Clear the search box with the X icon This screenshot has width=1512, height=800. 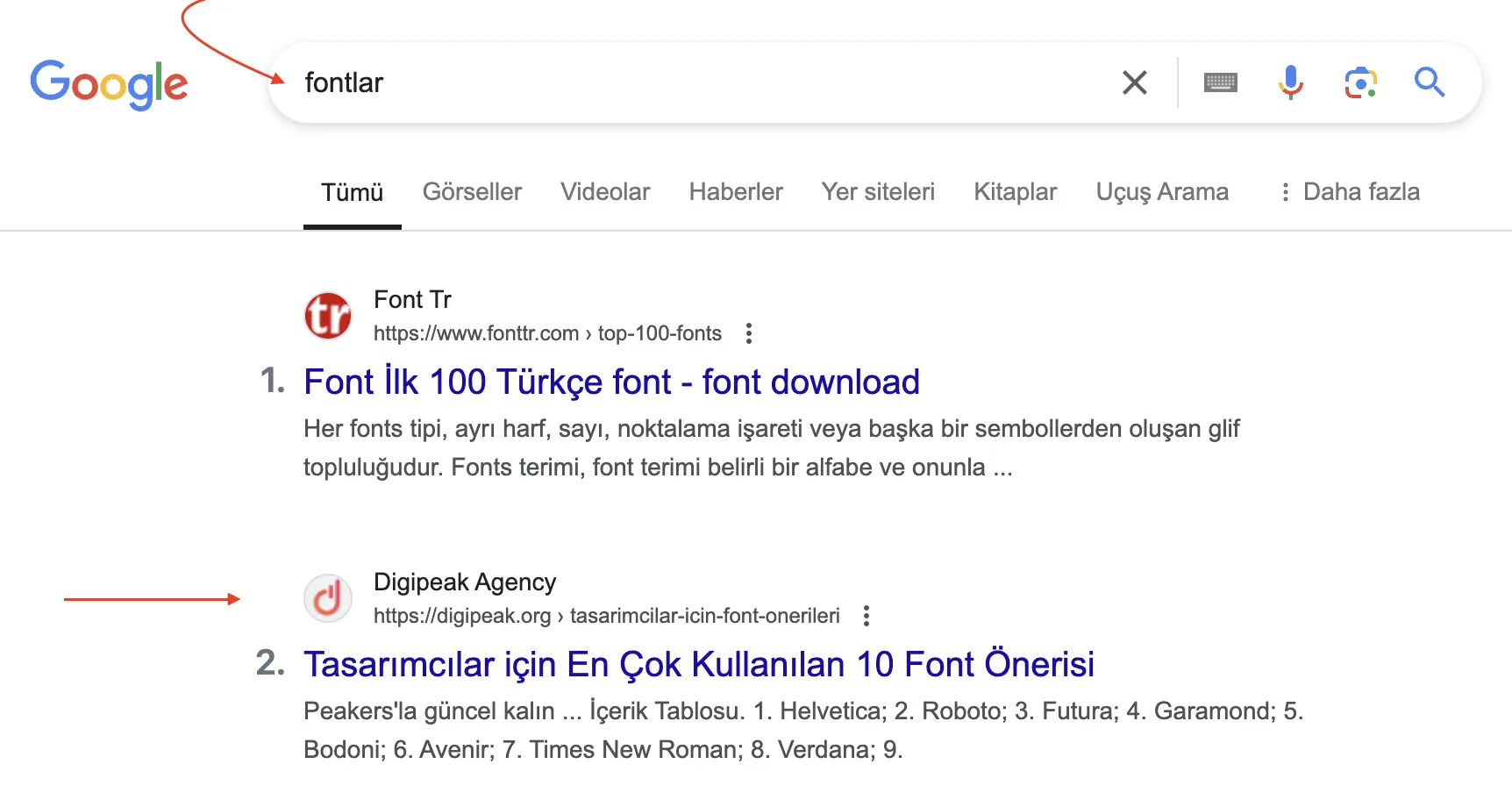click(x=1135, y=82)
